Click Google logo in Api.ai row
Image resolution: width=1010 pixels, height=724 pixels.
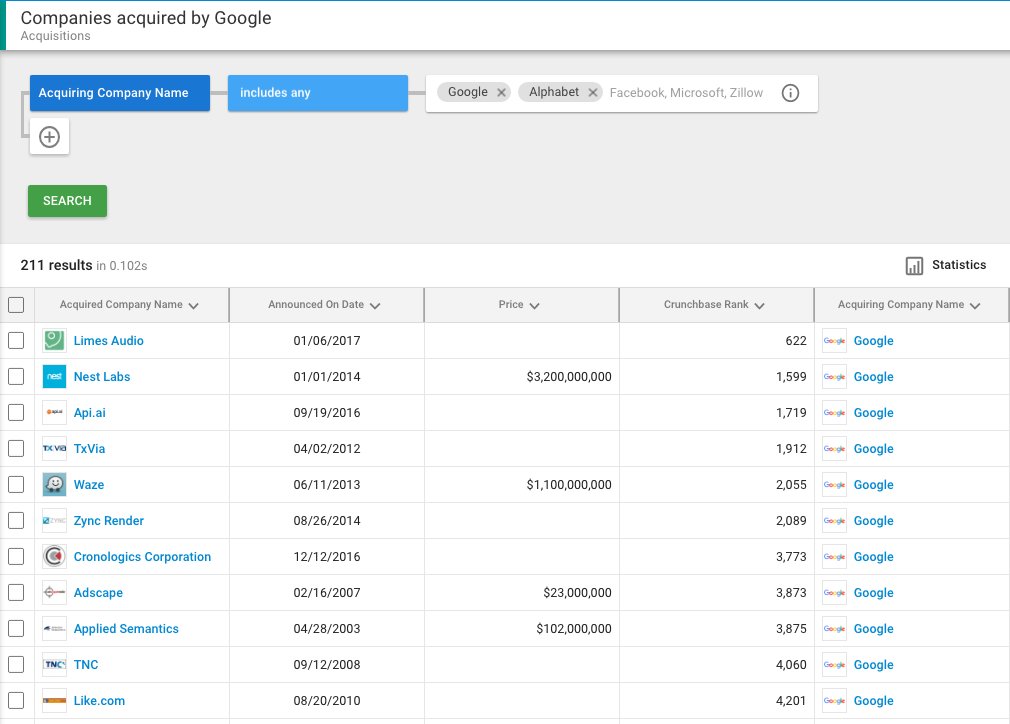point(834,413)
